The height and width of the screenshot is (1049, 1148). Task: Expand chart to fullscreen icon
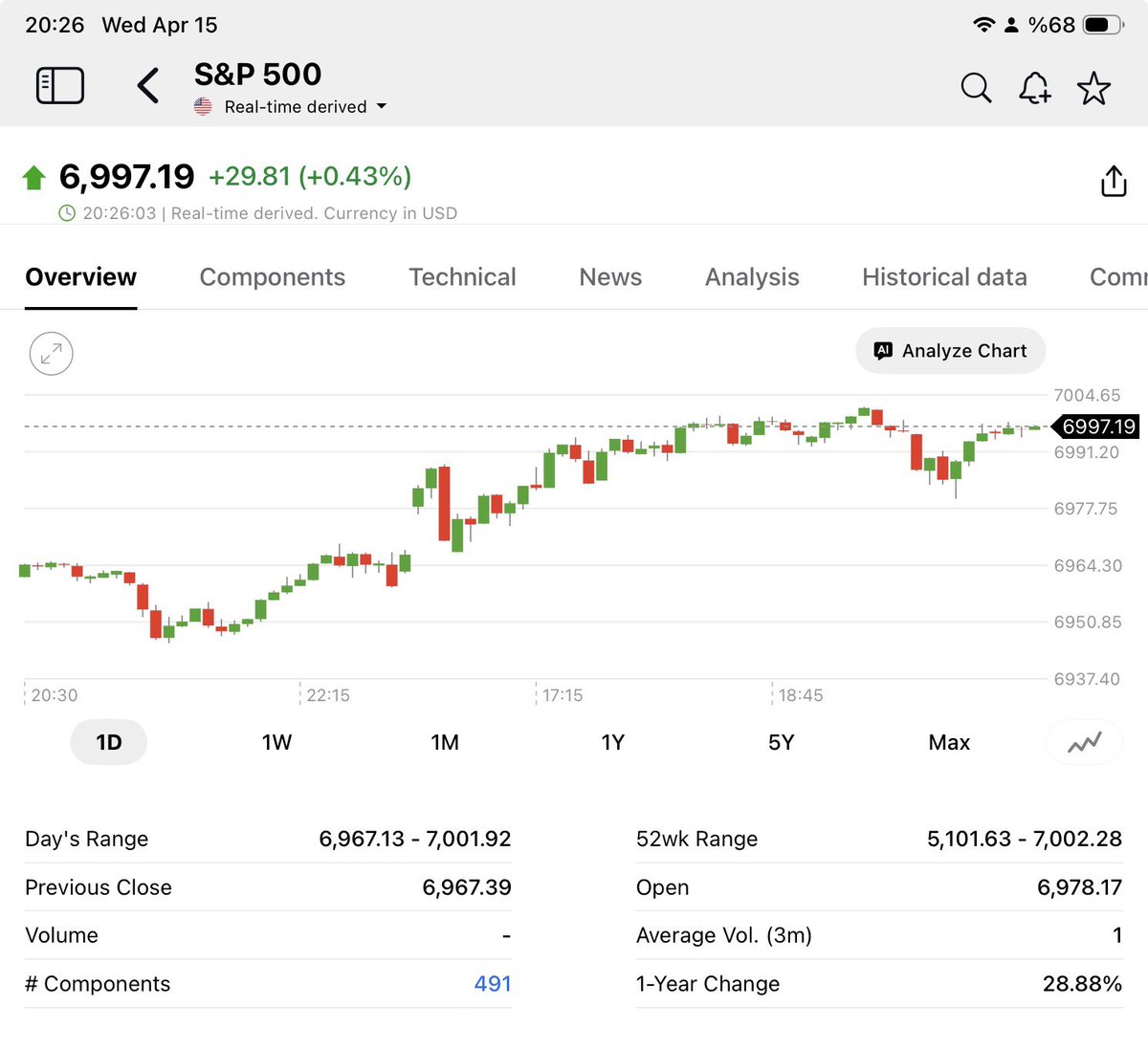(x=52, y=354)
